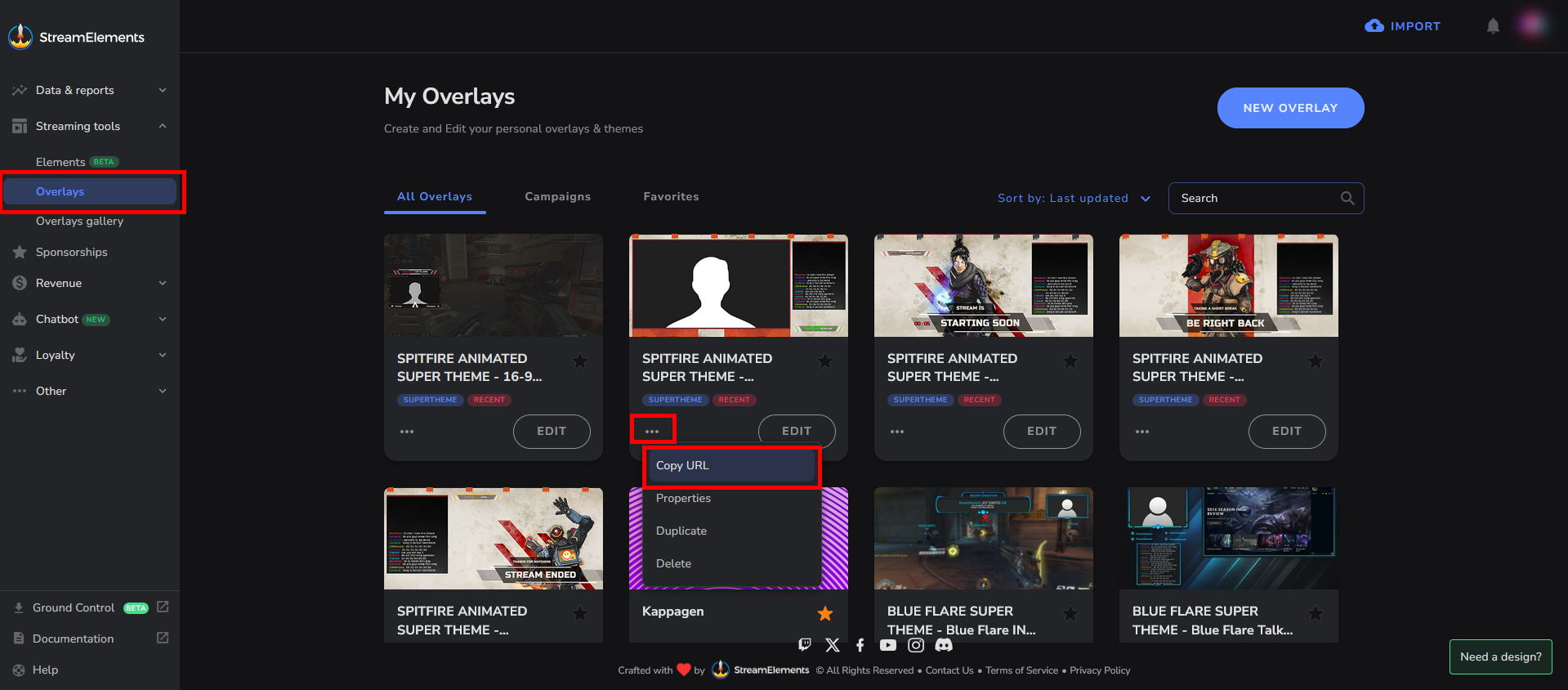Click the Need a design button
Screen dimensions: 1568x690
pyautogui.click(x=1500, y=656)
